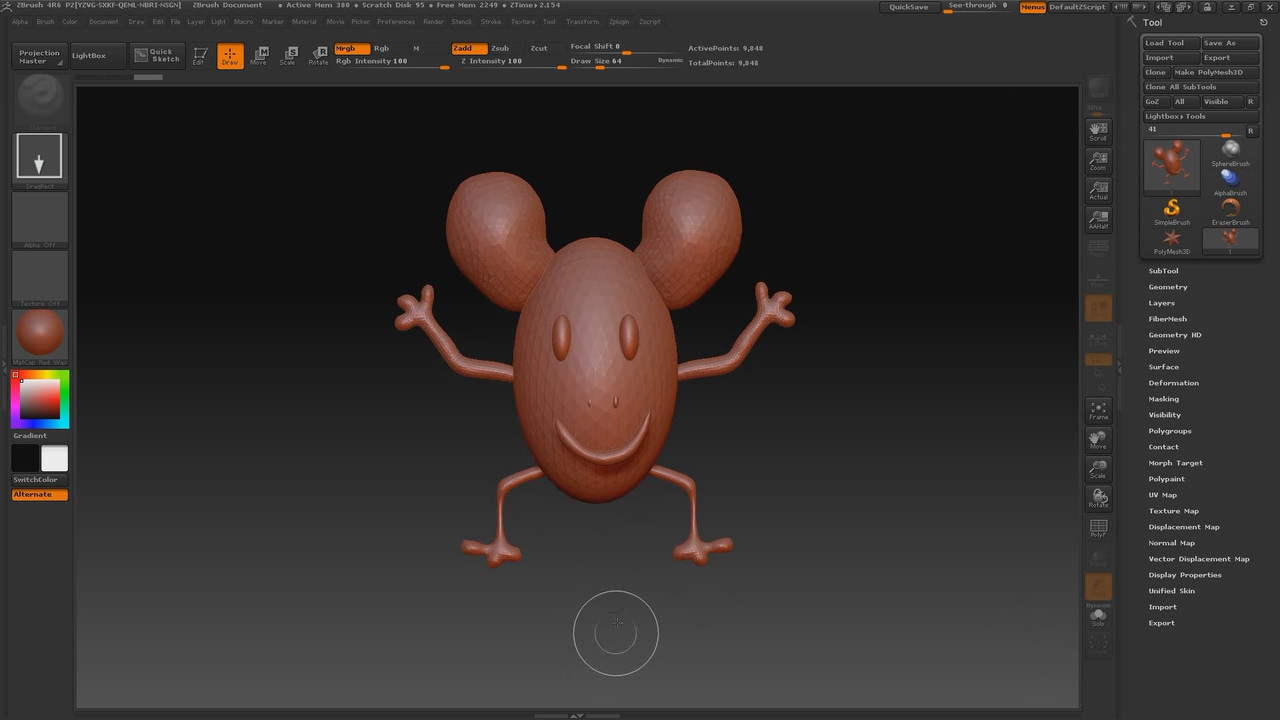Expand the Display Properties section
1280x720 pixels.
pos(1185,575)
